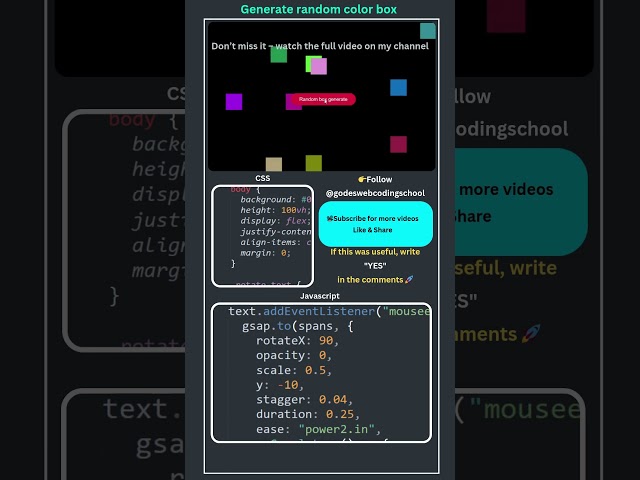
Task: Click the "stagger: 0.04," code line
Action: [x=304, y=400]
